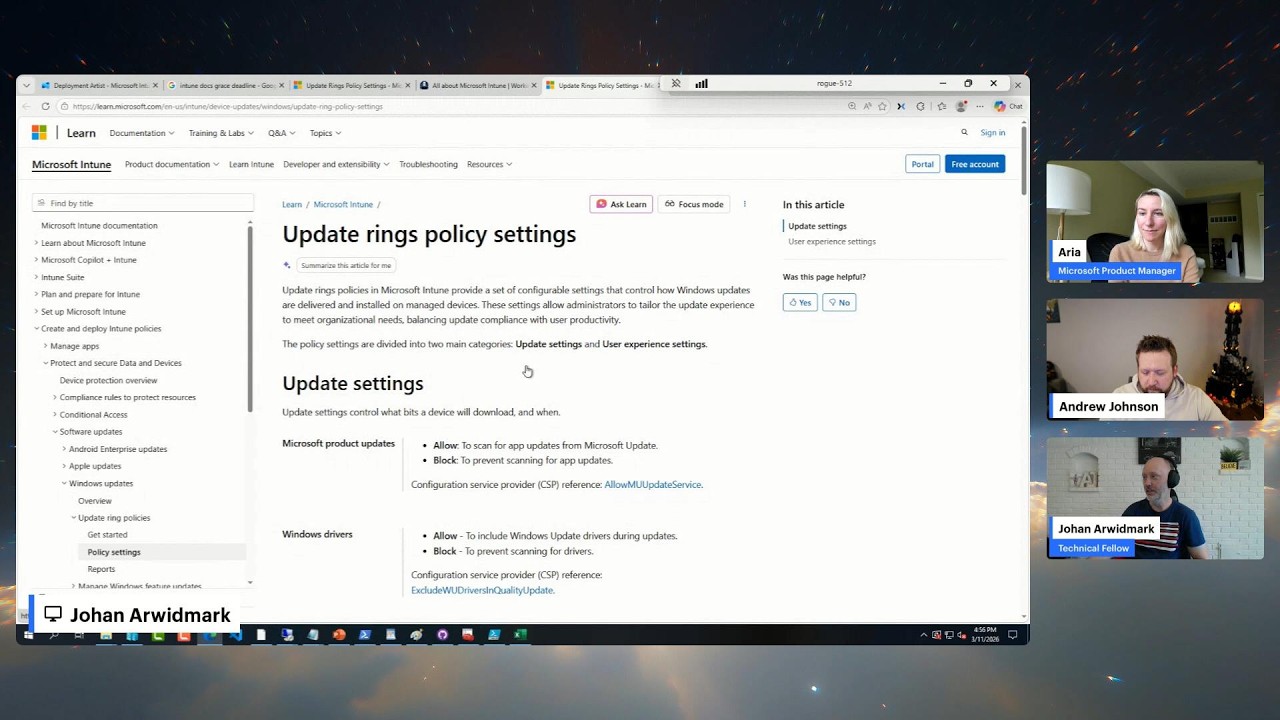The image size is (1280, 720).
Task: Open the Q&A dropdown menu
Action: 281,132
